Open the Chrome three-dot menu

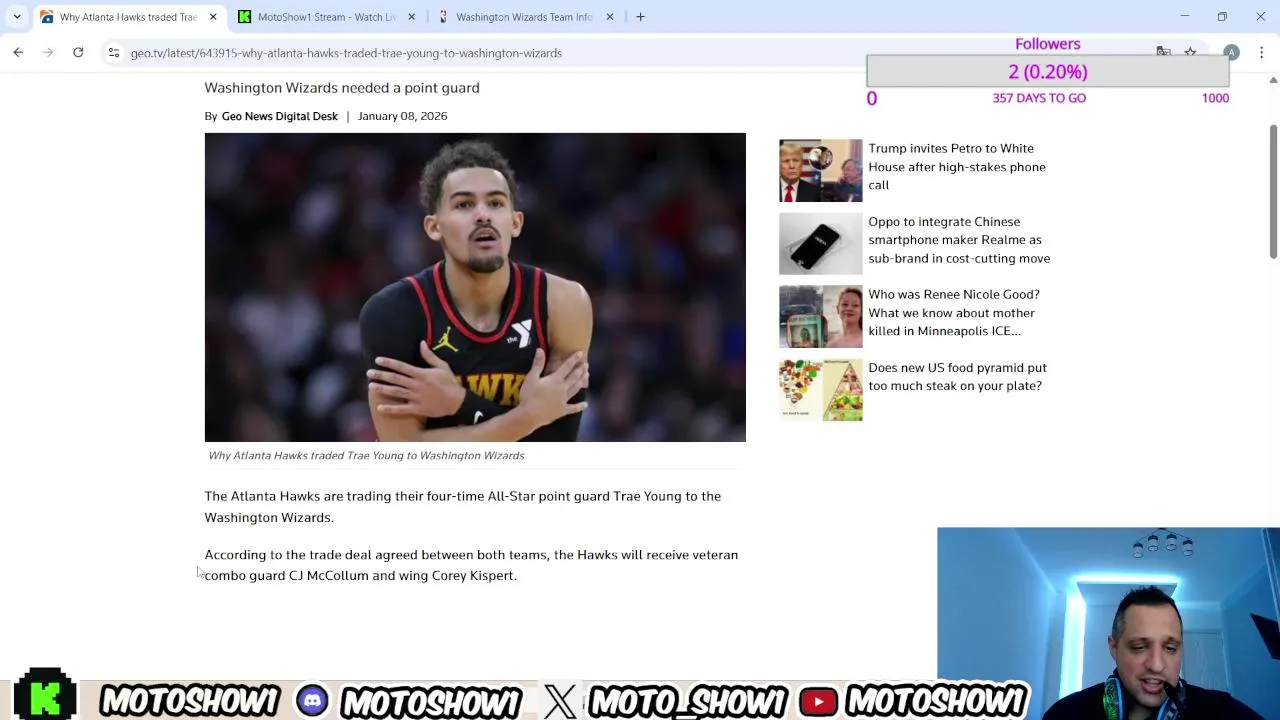pyautogui.click(x=1261, y=53)
